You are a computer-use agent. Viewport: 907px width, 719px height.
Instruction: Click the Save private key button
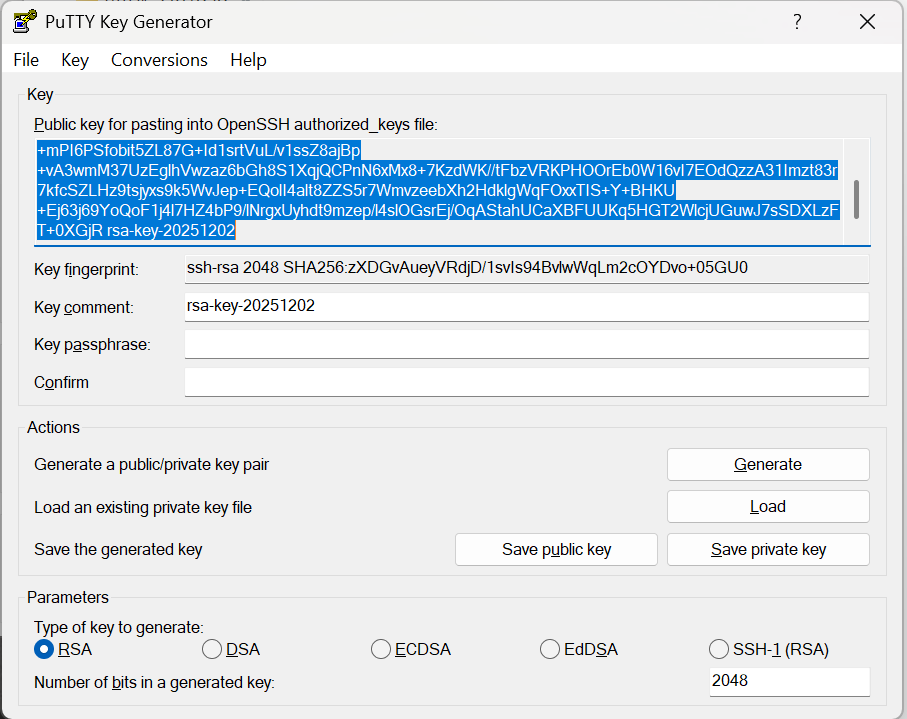click(768, 550)
